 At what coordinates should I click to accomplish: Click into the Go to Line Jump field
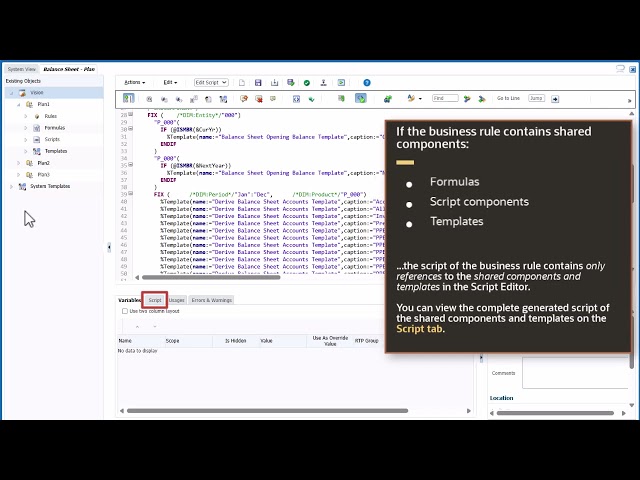click(536, 98)
